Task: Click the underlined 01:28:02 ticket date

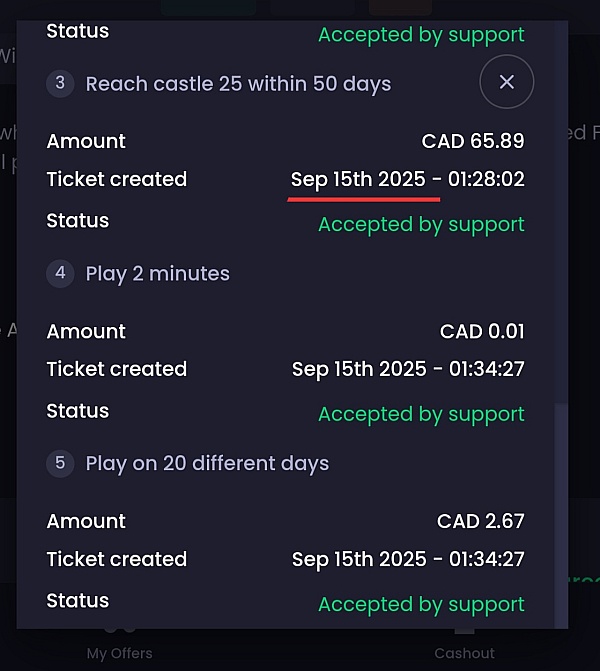Action: (x=407, y=180)
